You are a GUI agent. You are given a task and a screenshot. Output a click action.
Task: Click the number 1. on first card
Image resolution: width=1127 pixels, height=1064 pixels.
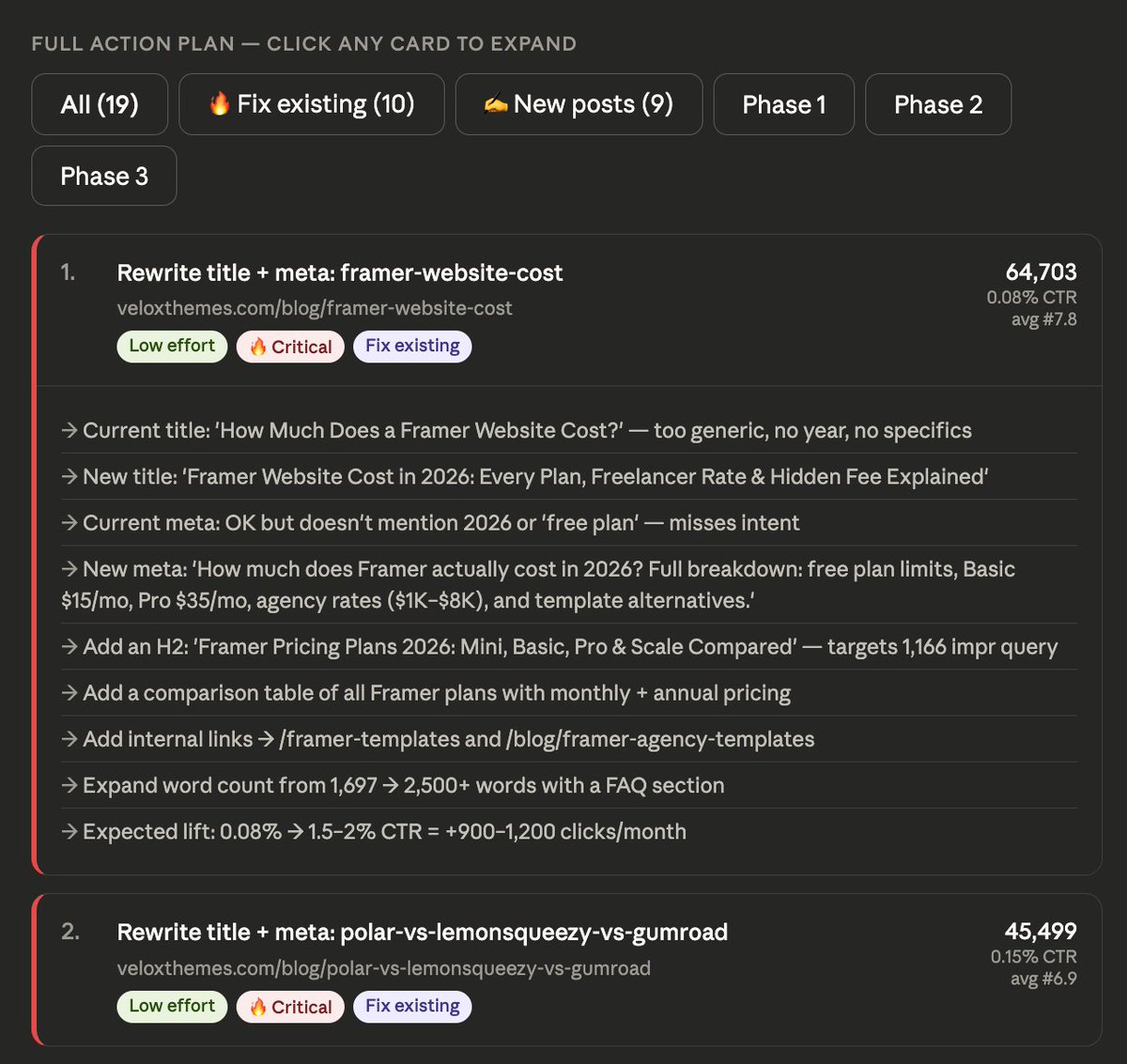pyautogui.click(x=69, y=272)
